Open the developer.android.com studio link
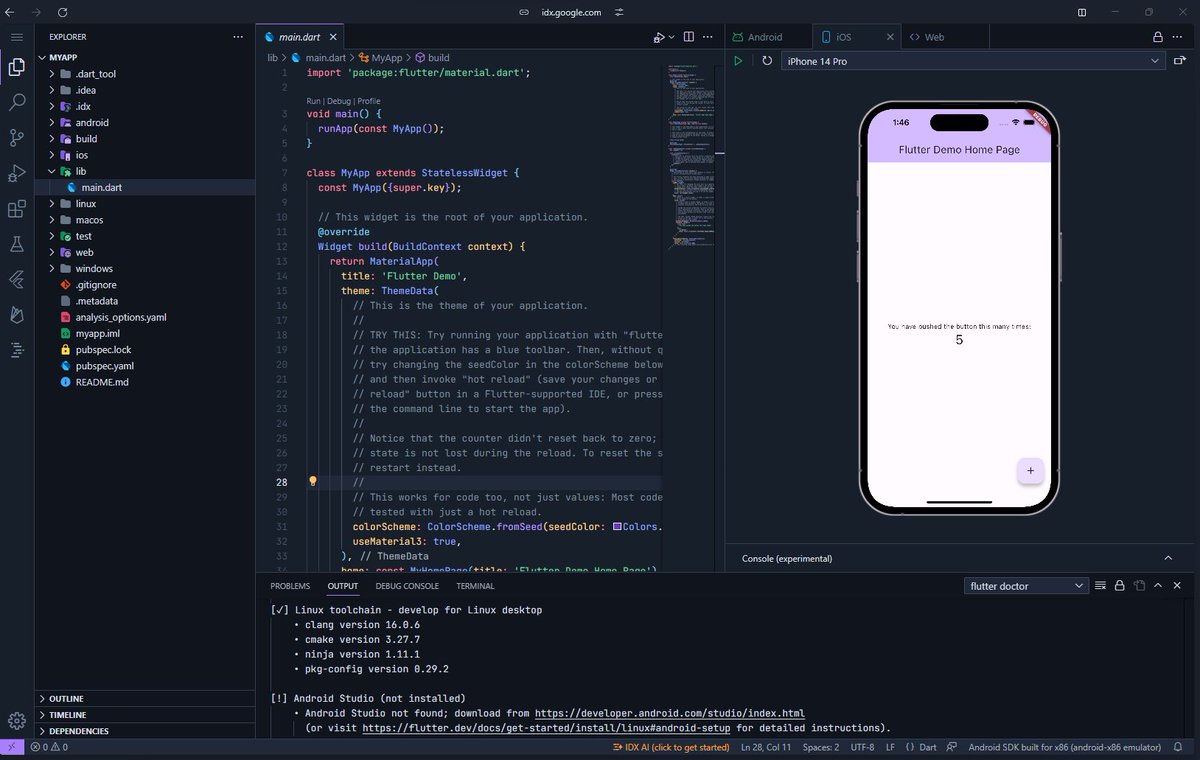The height and width of the screenshot is (760, 1200). 669,713
